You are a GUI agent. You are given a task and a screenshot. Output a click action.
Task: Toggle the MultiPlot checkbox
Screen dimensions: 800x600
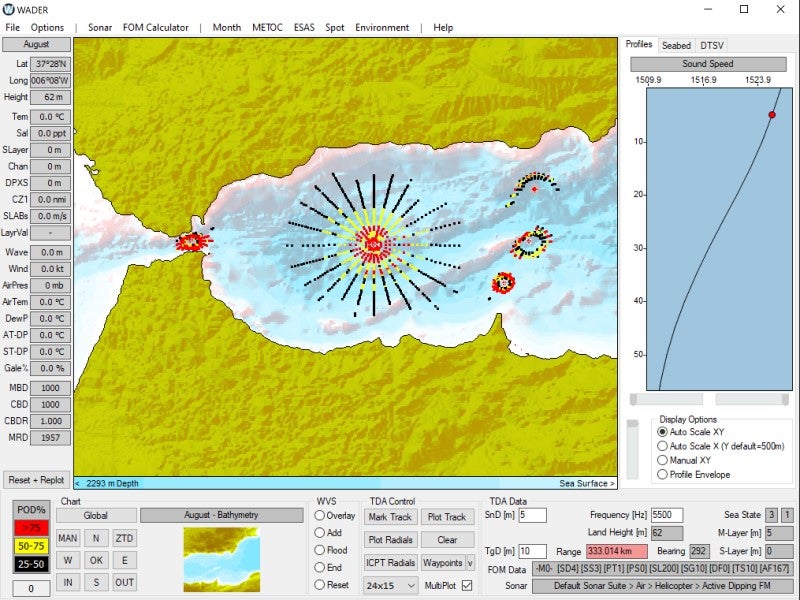(x=468, y=585)
